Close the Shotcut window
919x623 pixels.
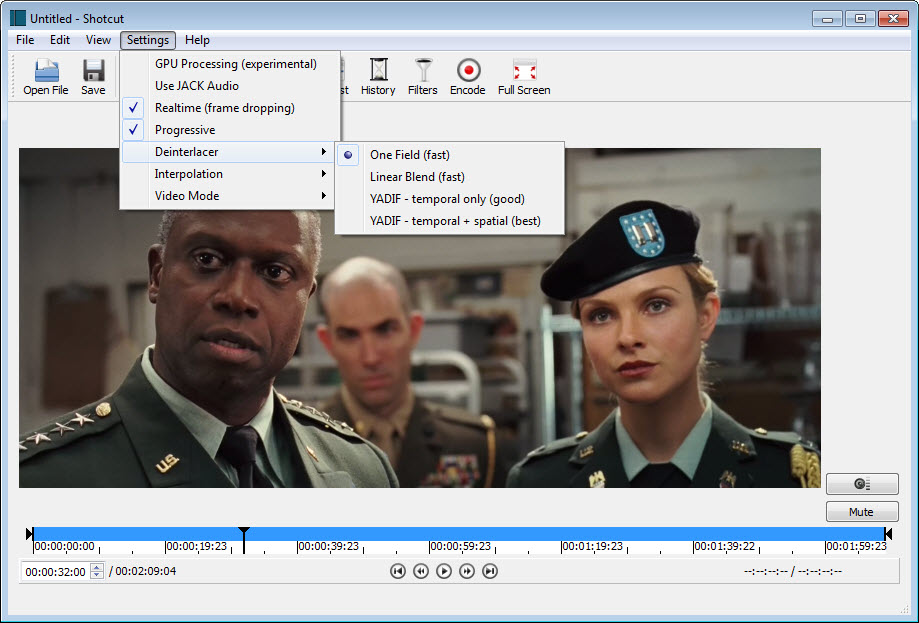pyautogui.click(x=893, y=19)
